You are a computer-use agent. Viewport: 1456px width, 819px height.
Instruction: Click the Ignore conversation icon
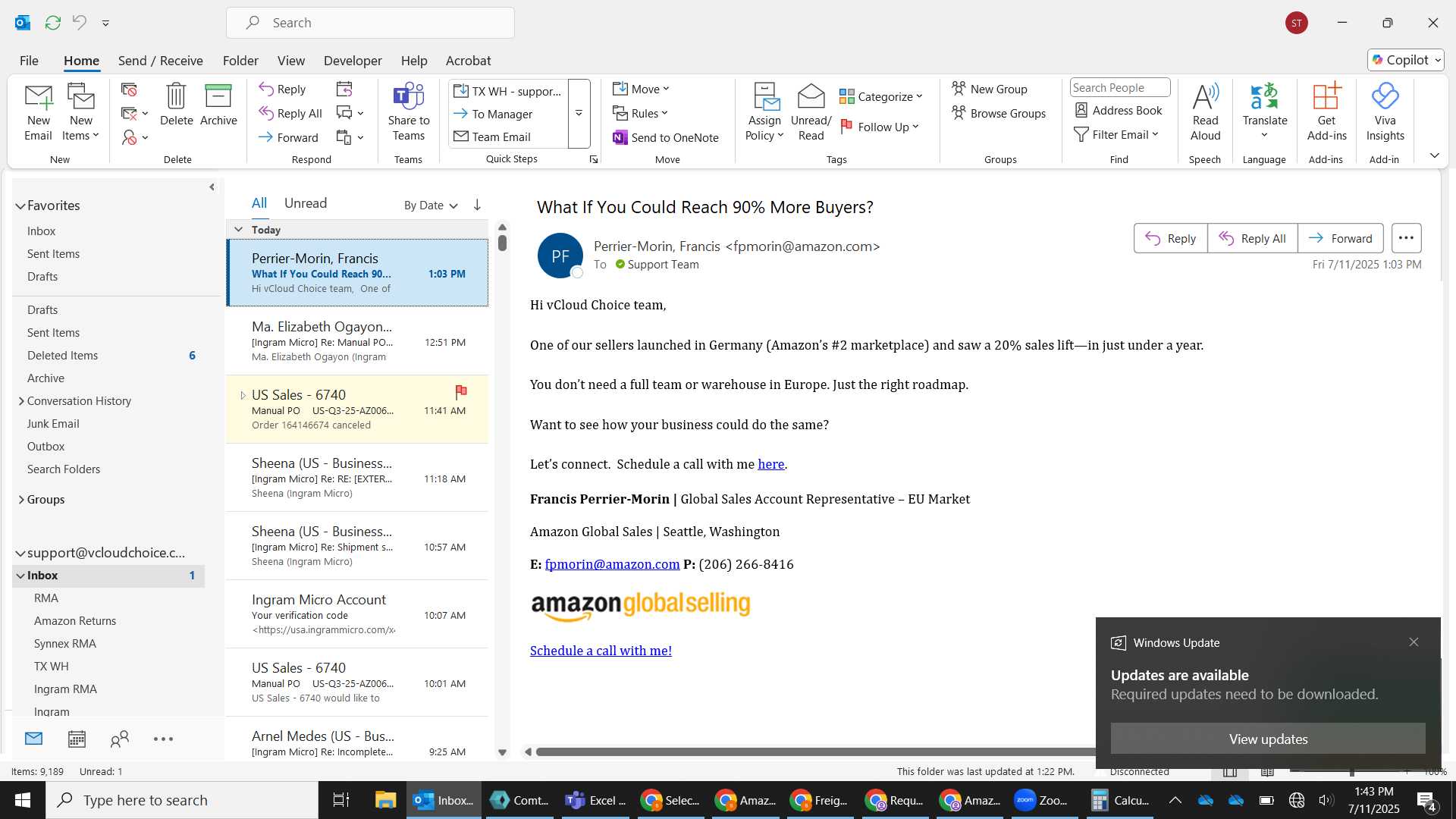pyautogui.click(x=129, y=89)
